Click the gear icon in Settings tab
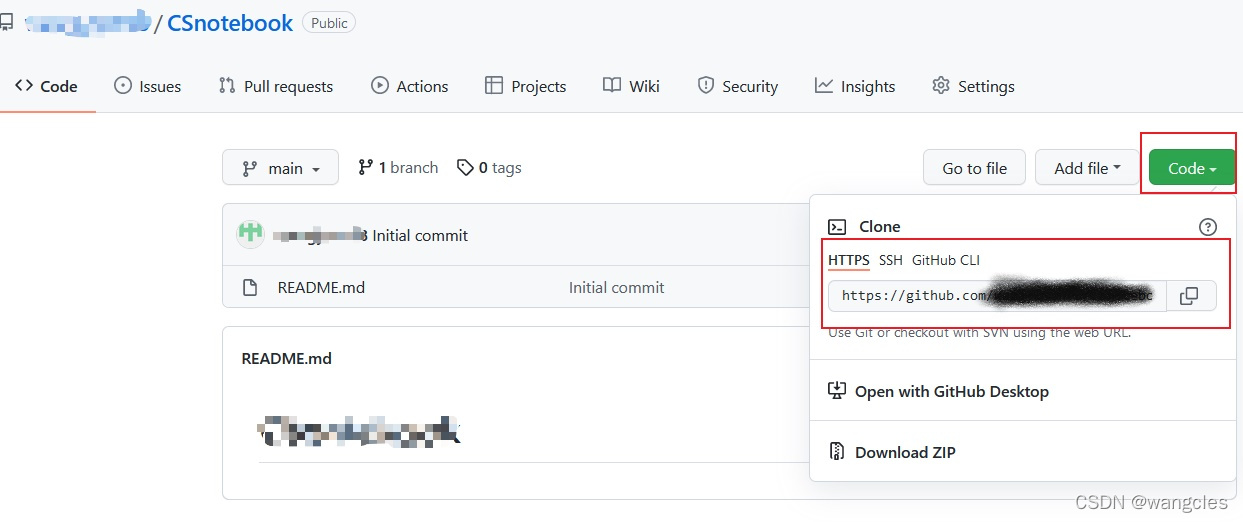This screenshot has height=522, width=1243. point(941,86)
